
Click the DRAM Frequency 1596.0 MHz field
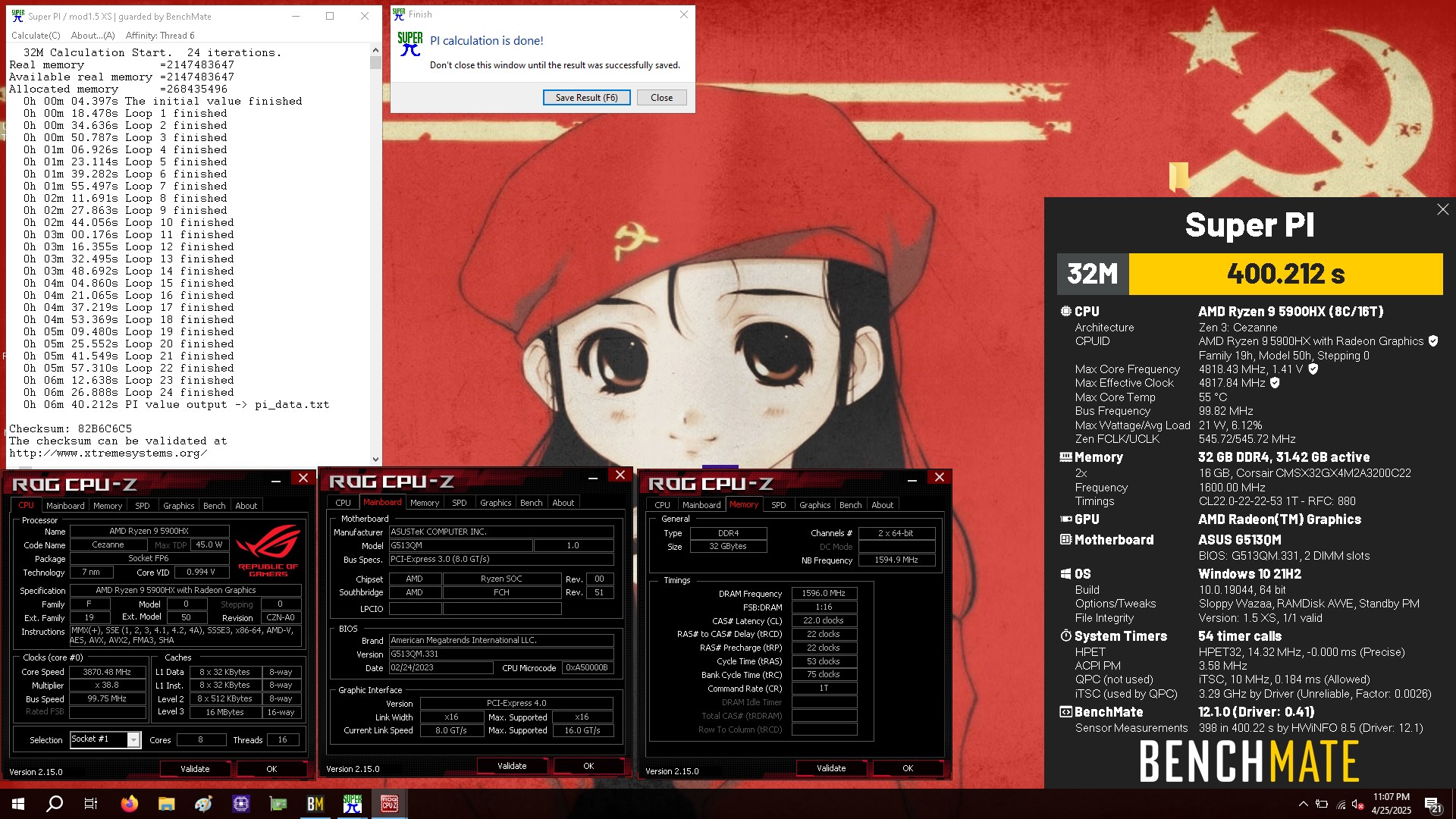click(824, 594)
